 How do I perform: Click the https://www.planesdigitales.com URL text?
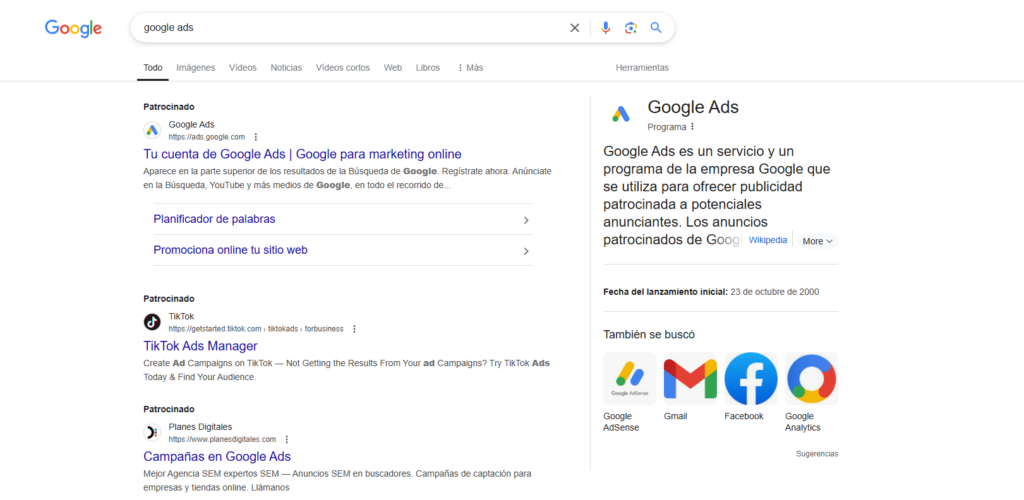(x=222, y=439)
